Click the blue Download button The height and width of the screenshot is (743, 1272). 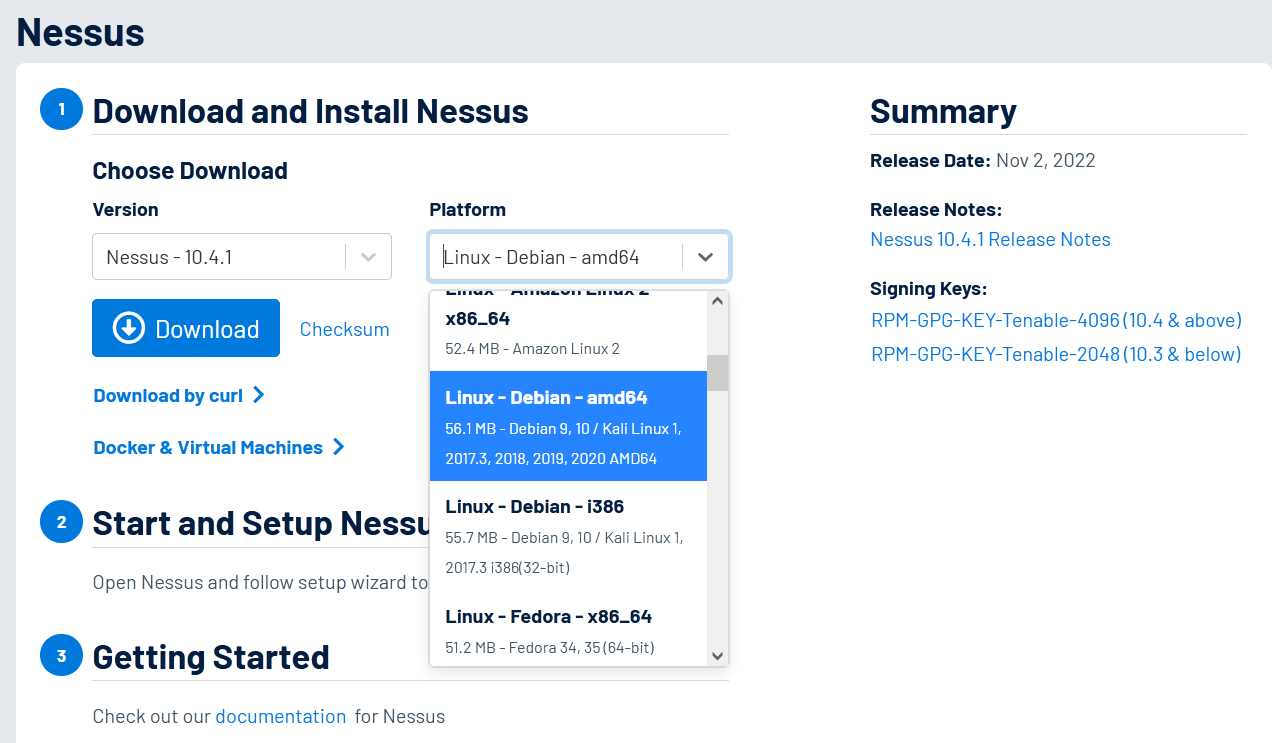pos(186,328)
